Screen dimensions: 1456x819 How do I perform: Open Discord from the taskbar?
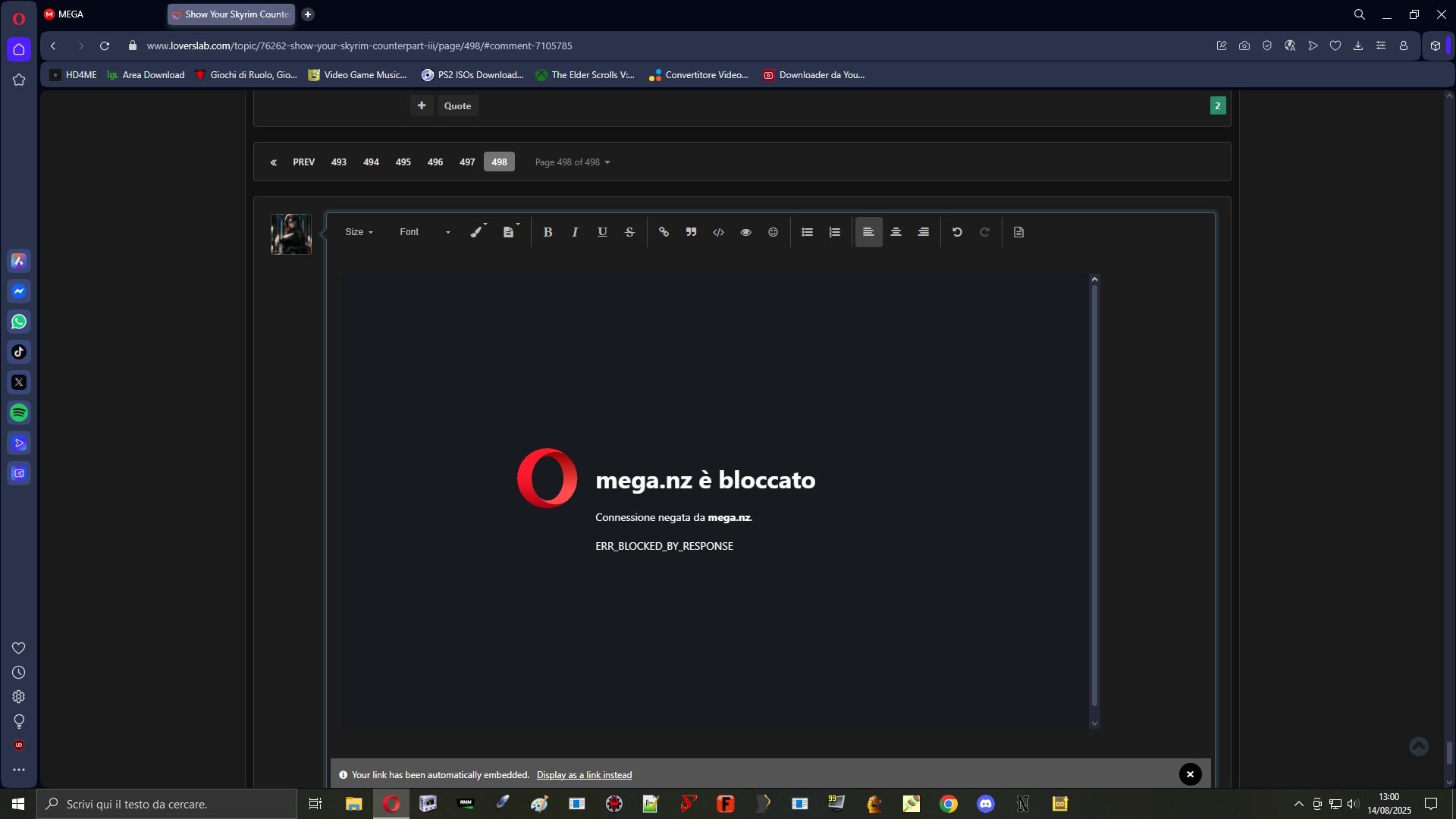click(986, 804)
